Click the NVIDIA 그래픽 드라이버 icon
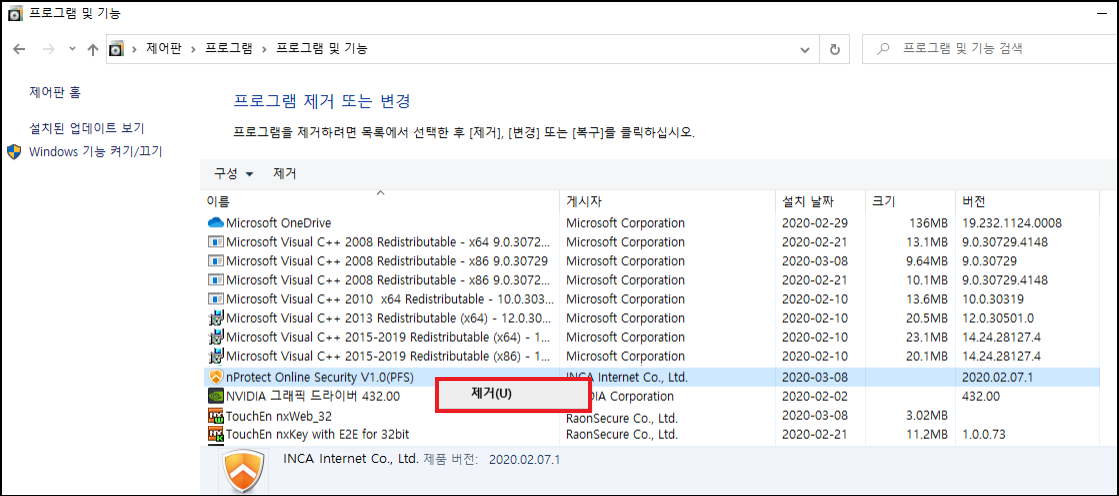This screenshot has height=496, width=1119. (x=216, y=395)
